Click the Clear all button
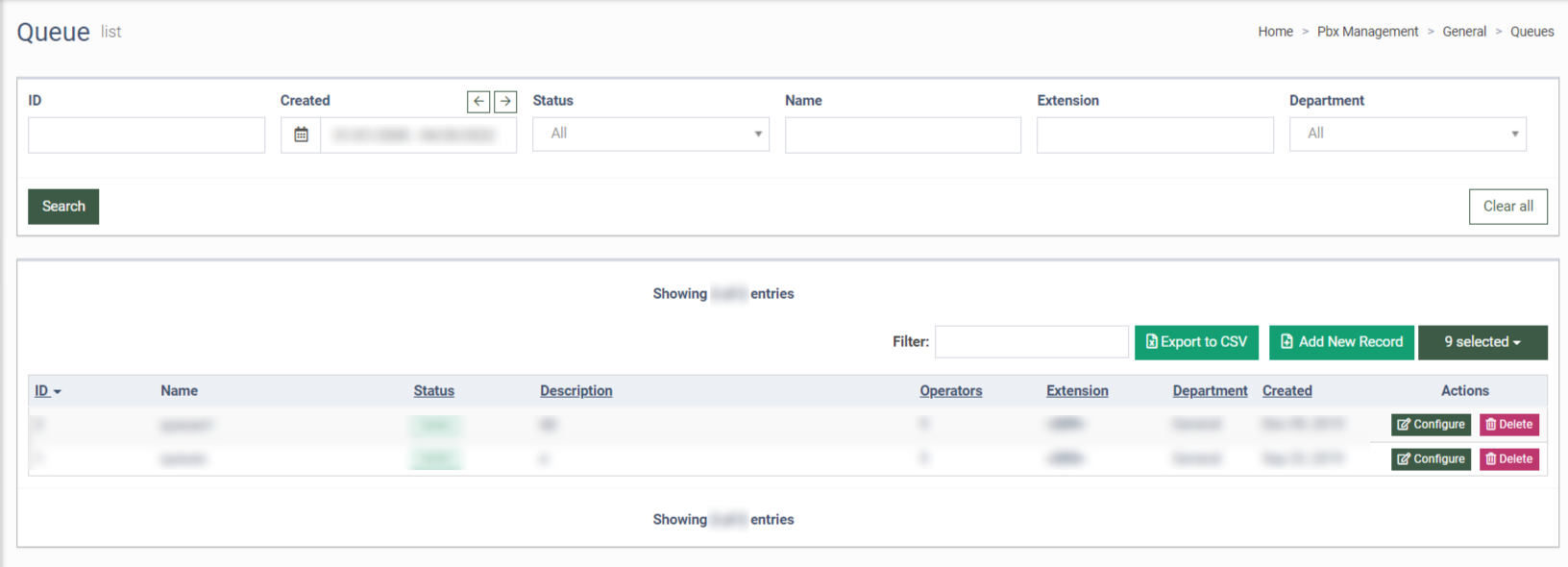Screen dimensions: 1568x567 coord(1507,207)
